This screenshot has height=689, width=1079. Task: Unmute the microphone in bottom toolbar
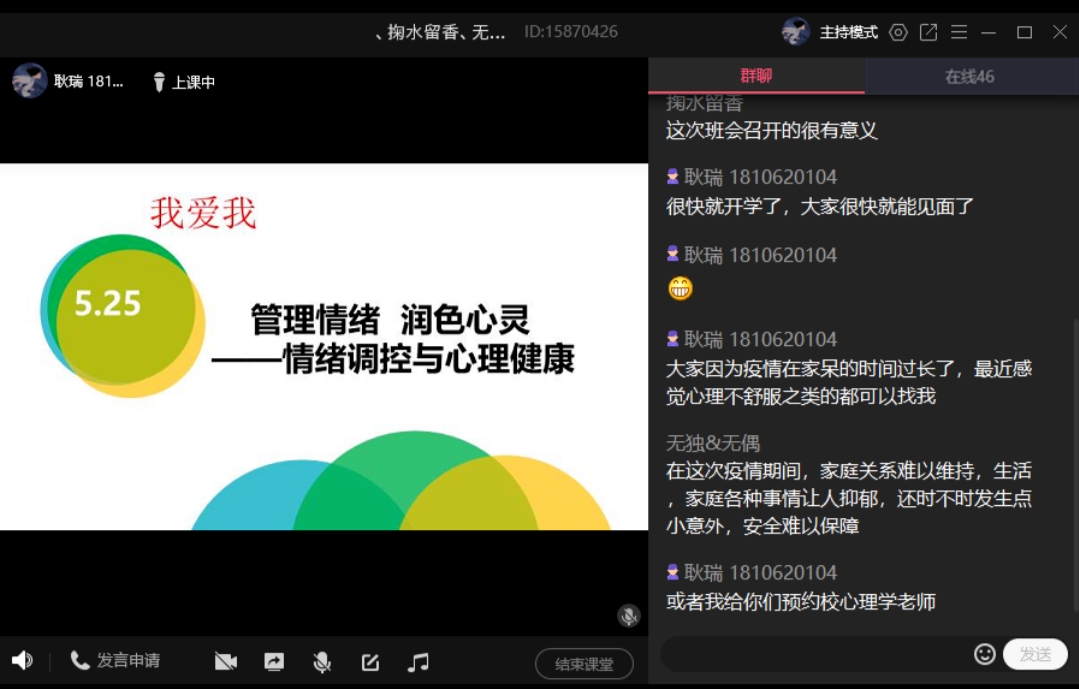(322, 662)
